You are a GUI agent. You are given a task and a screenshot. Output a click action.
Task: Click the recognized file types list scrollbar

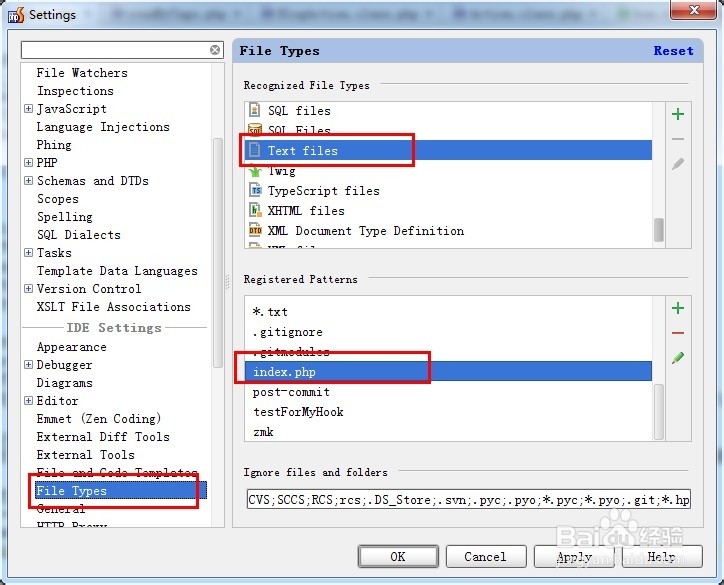point(659,230)
